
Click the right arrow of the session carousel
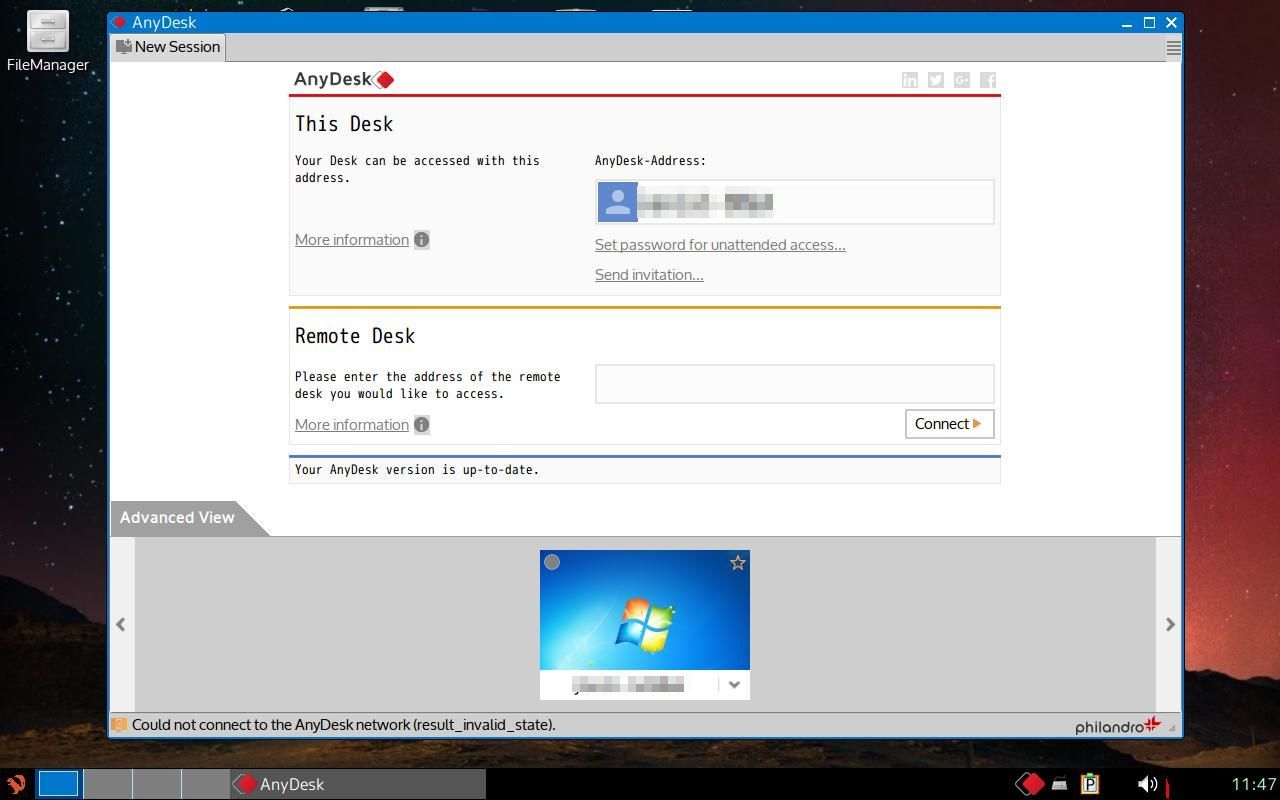[x=1169, y=624]
